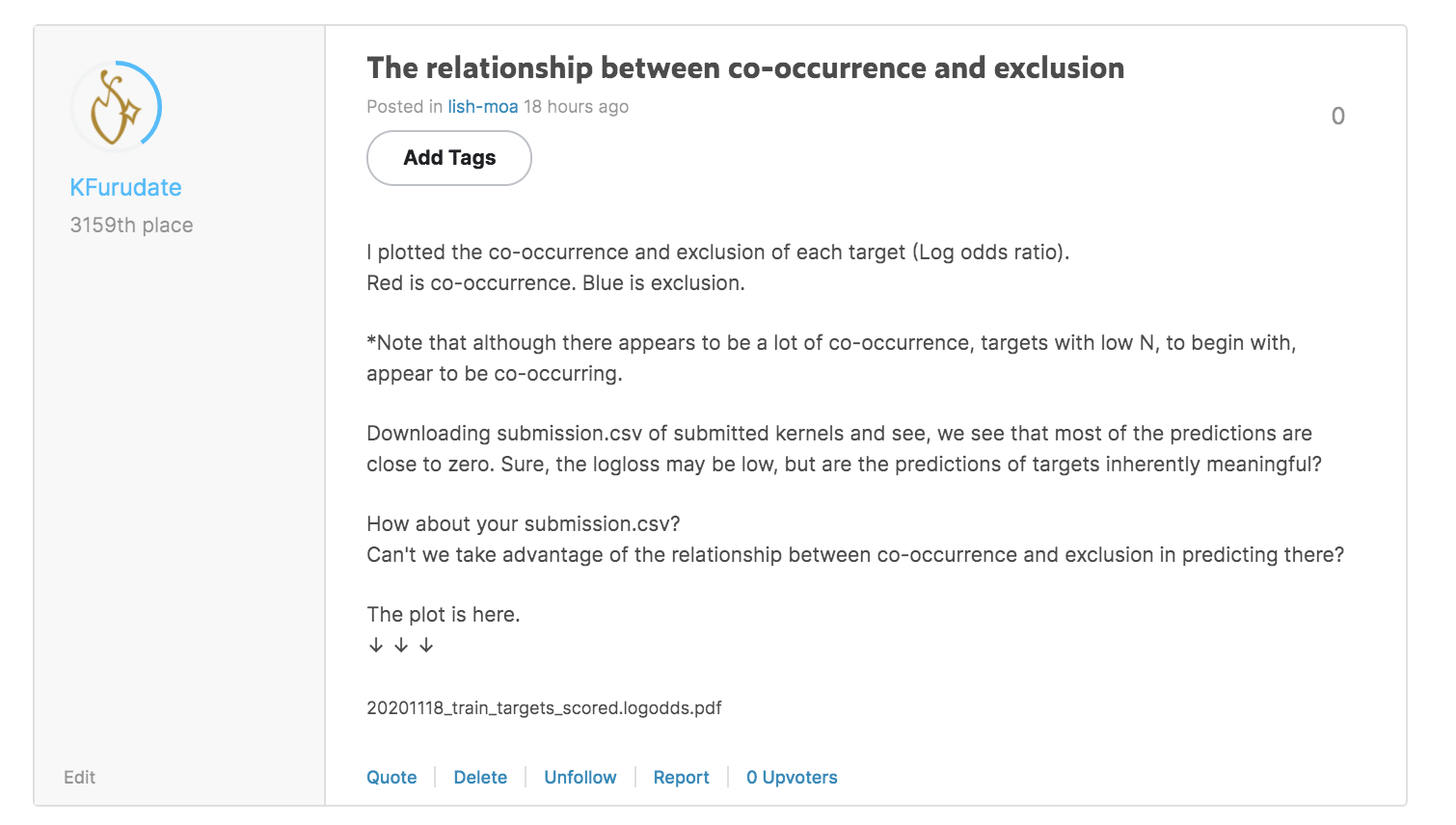Click the third downward arrow symbol
The width and height of the screenshot is (1456, 825).
(x=425, y=644)
